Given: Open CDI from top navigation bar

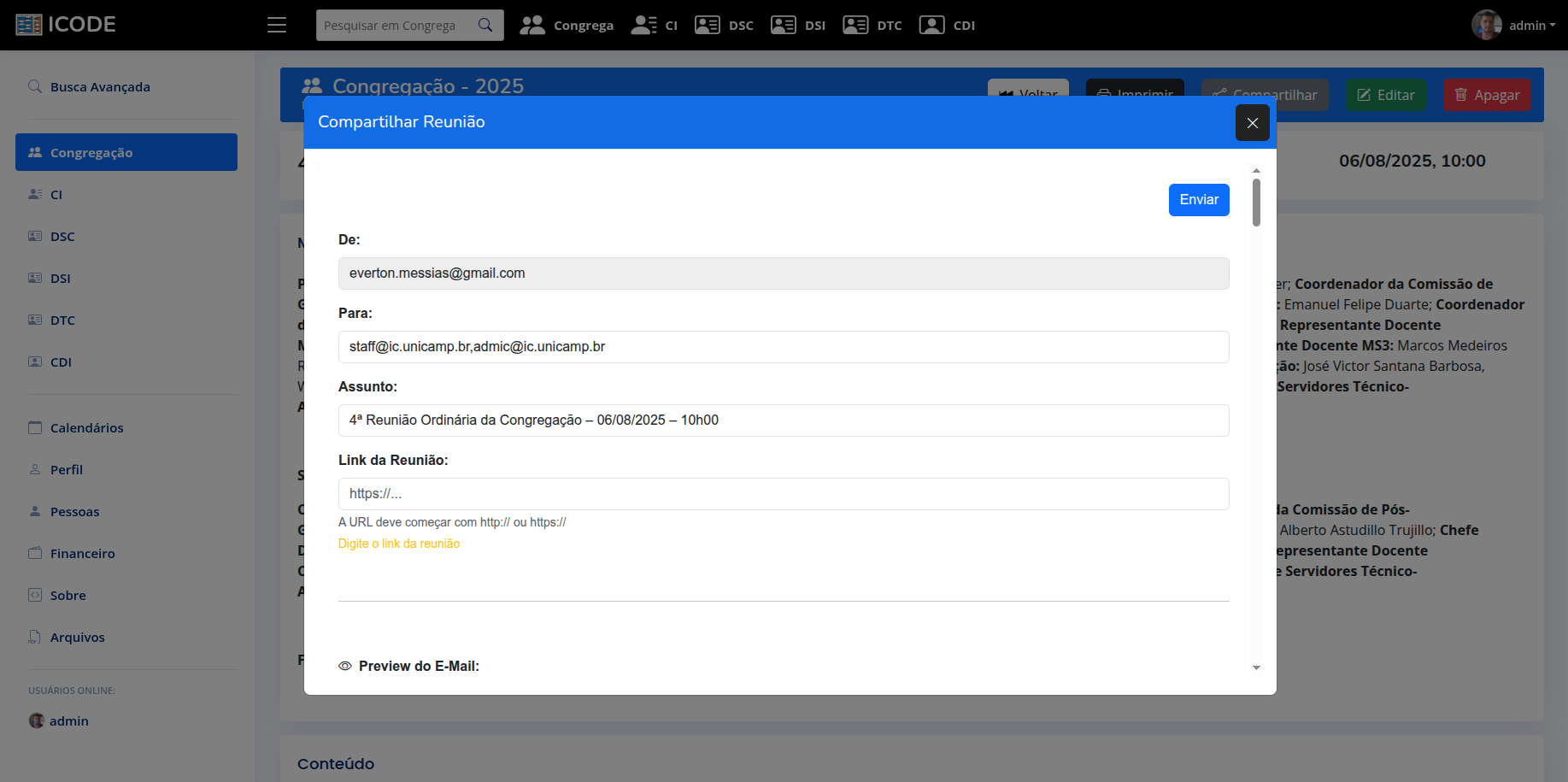Looking at the screenshot, I should 947,26.
